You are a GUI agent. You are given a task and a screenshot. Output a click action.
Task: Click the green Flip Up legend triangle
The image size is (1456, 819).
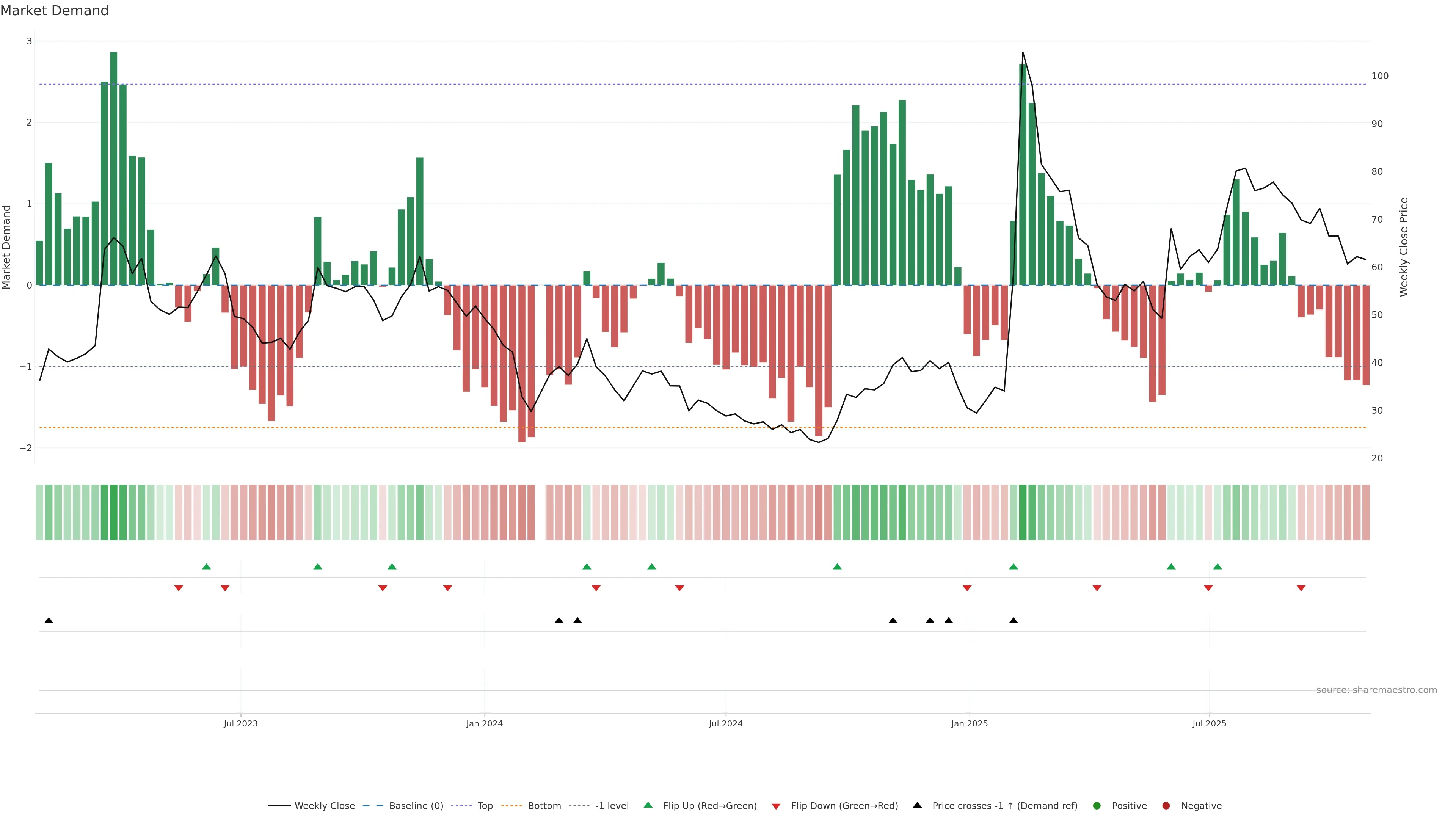tap(648, 805)
